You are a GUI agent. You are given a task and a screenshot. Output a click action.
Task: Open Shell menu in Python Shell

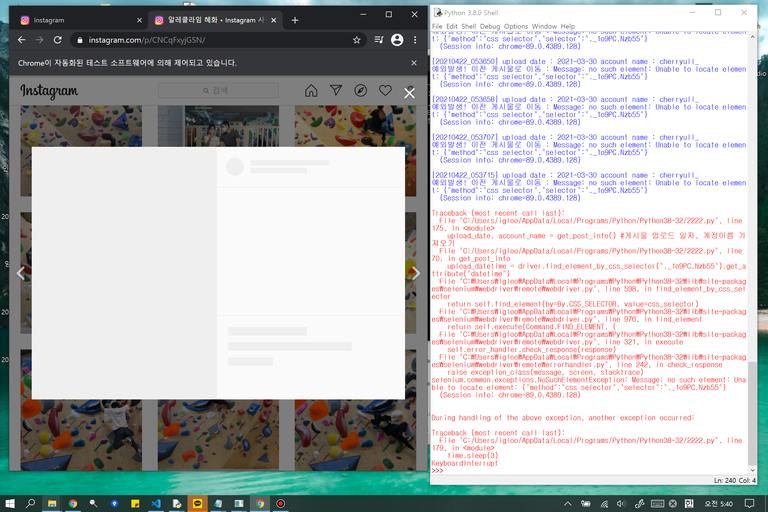tap(469, 26)
